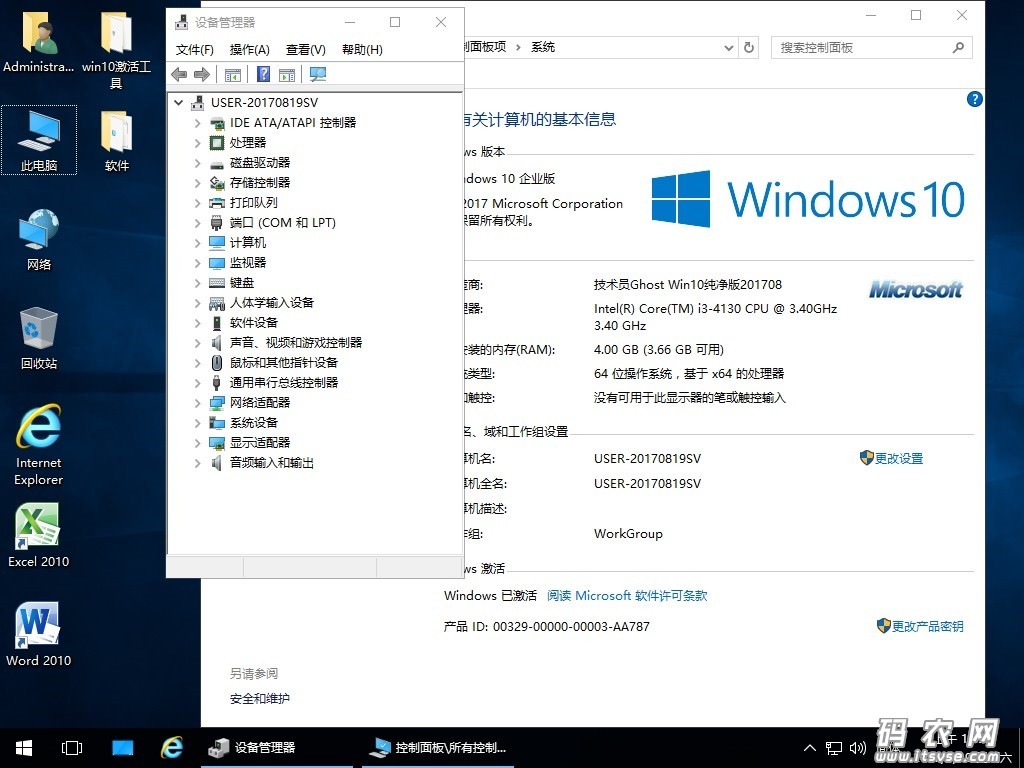Click the action pane toolbar icon next to Help
The height and width of the screenshot is (768, 1024).
pyautogui.click(x=287, y=74)
